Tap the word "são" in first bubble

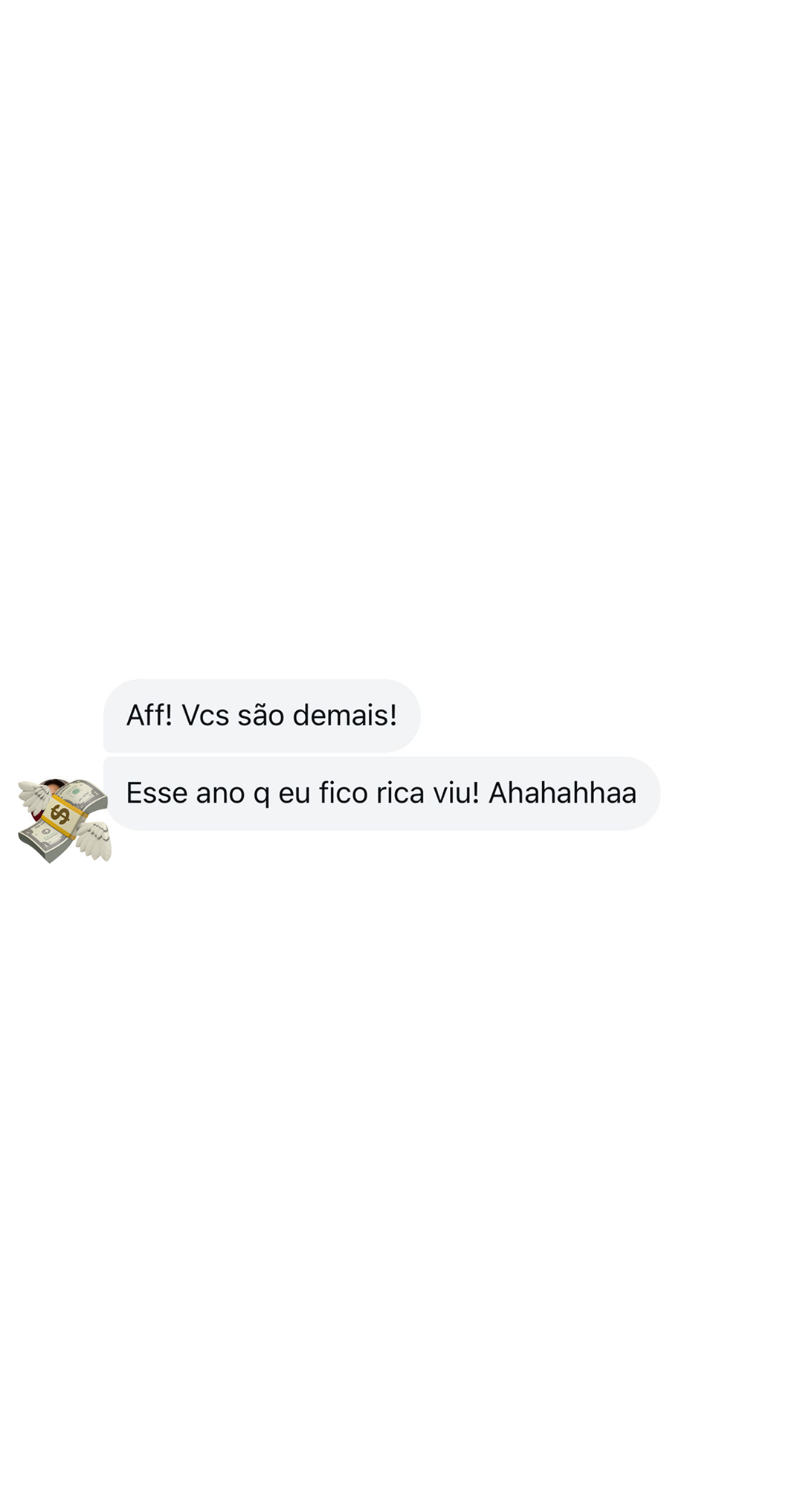[x=260, y=716]
